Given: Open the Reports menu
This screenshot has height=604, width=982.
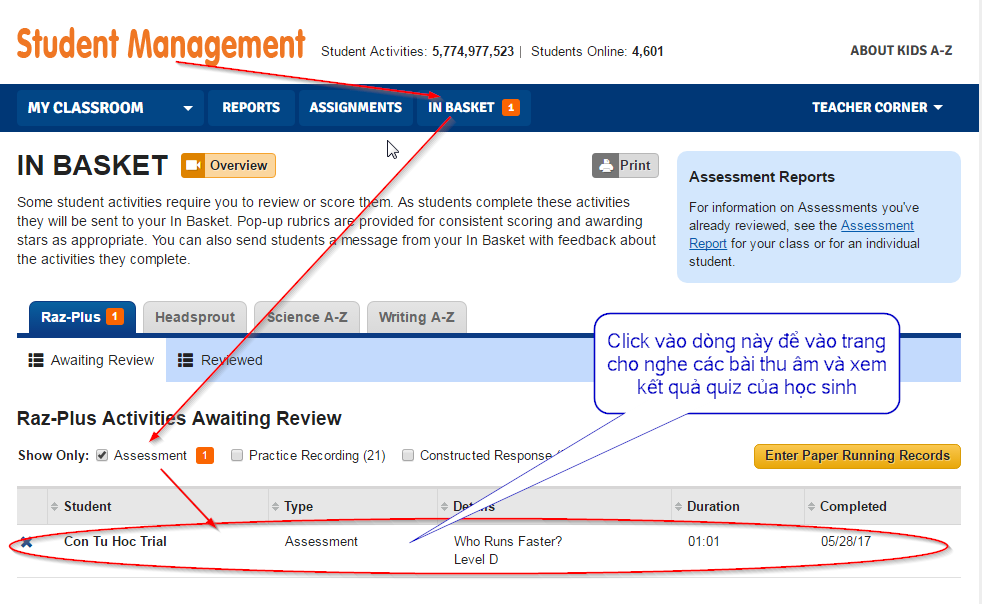Looking at the screenshot, I should pyautogui.click(x=251, y=108).
